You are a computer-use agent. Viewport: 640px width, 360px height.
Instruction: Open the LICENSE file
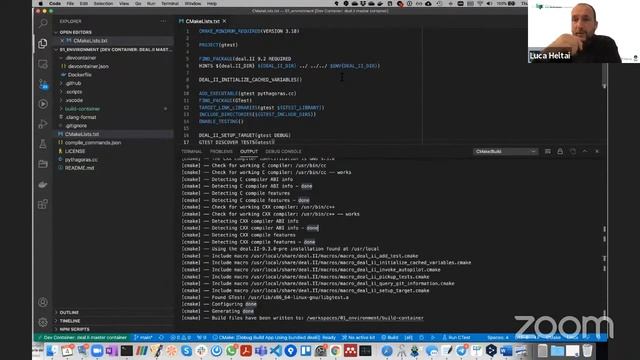pyautogui.click(x=75, y=151)
